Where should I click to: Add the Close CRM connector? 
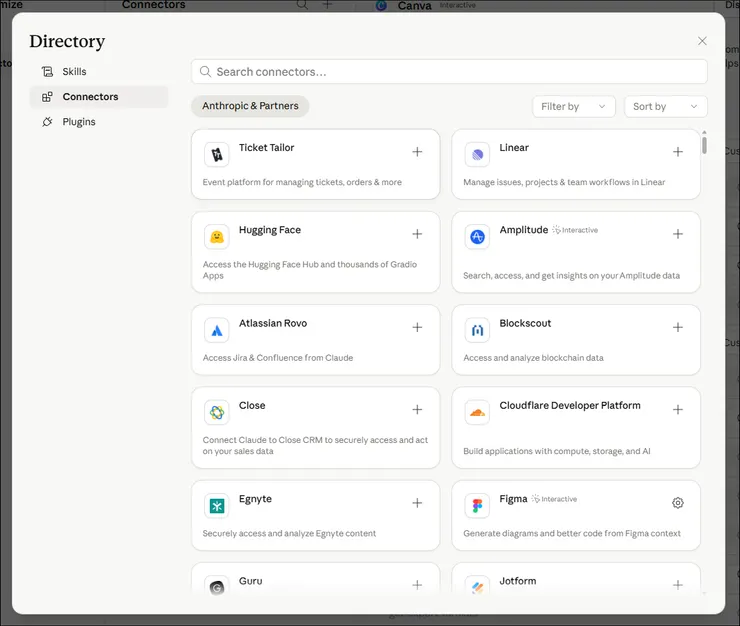417,410
